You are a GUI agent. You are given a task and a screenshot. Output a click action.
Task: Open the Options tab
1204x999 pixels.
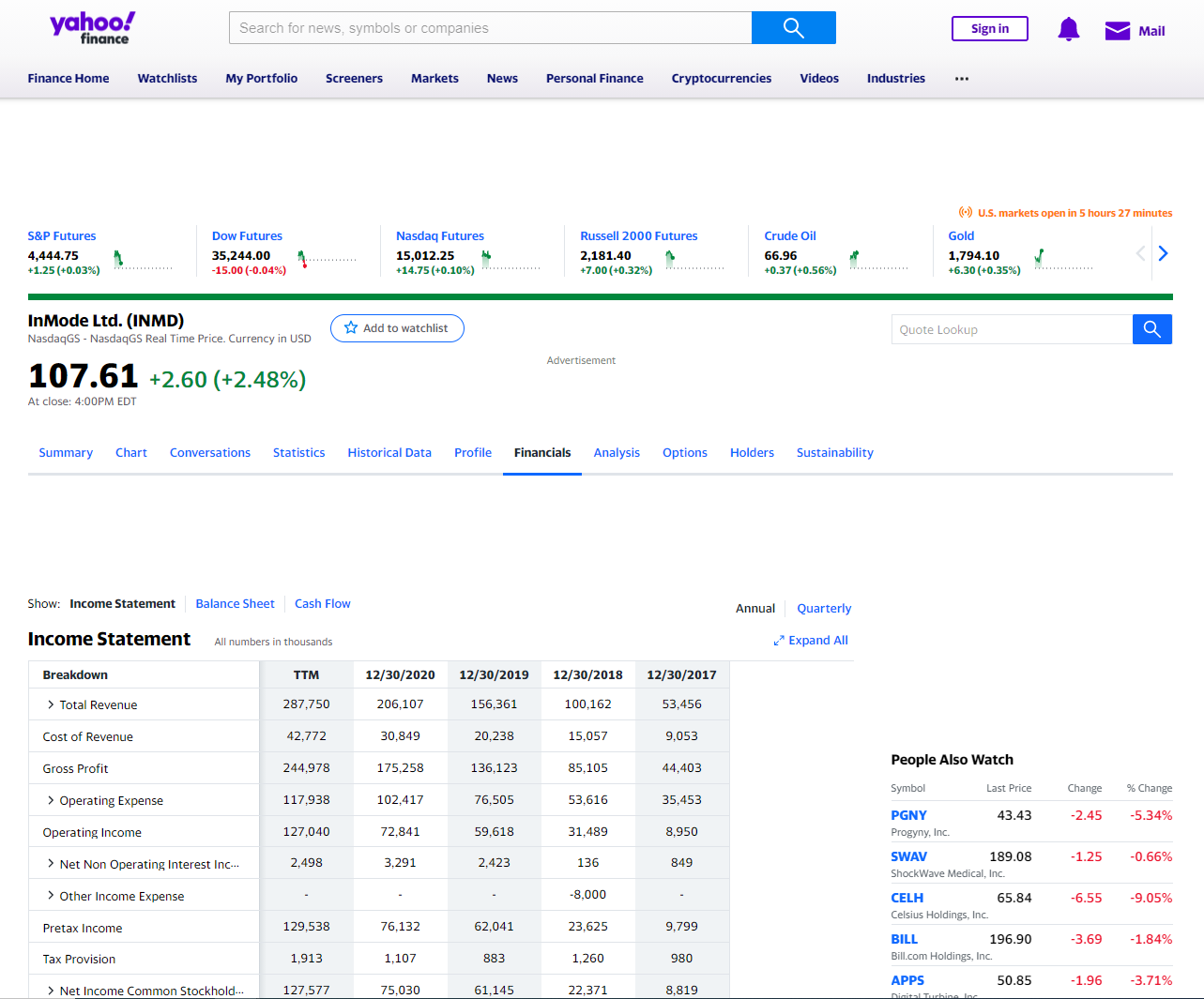[x=685, y=453]
